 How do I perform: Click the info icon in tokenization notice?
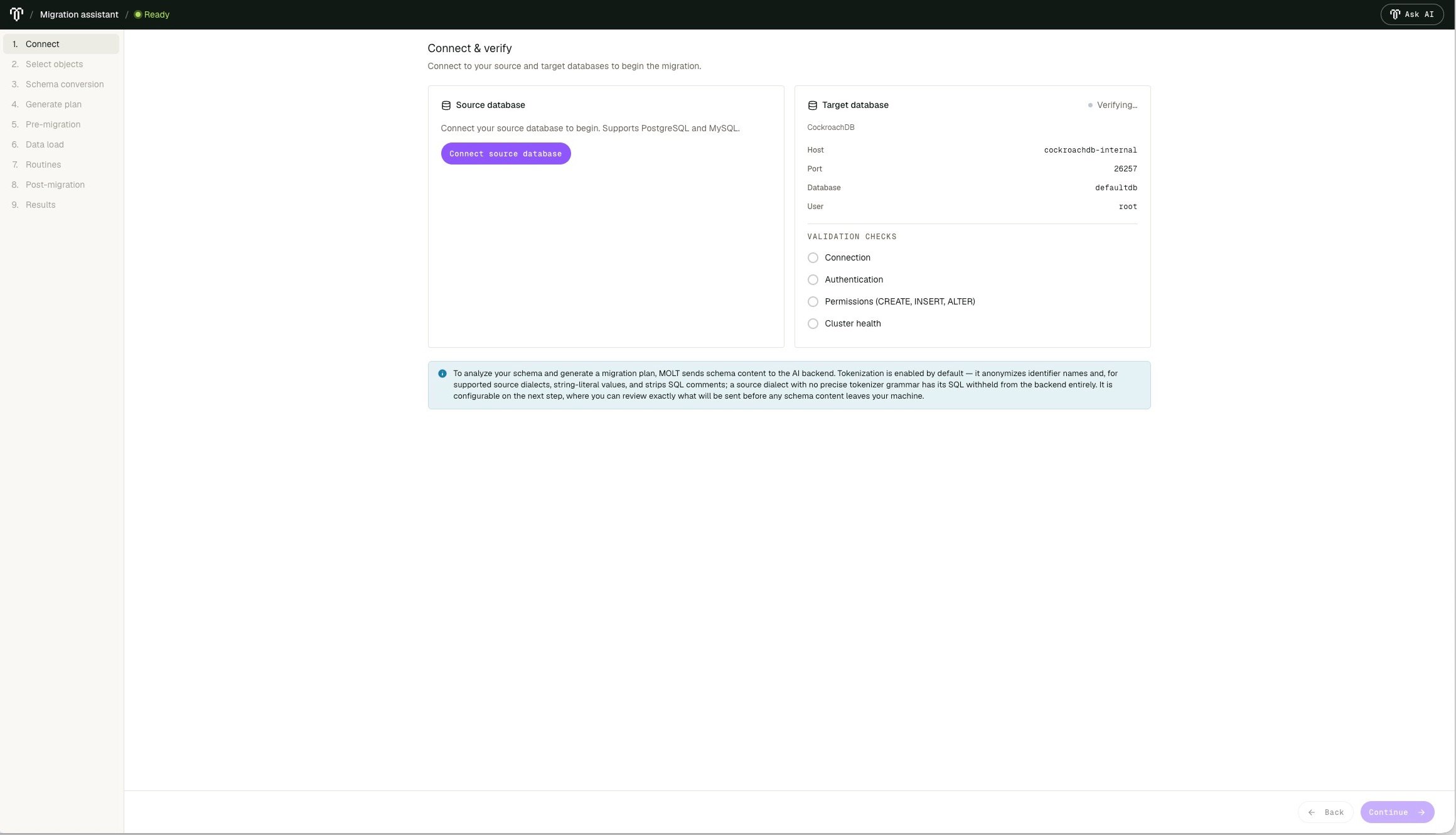tap(442, 374)
